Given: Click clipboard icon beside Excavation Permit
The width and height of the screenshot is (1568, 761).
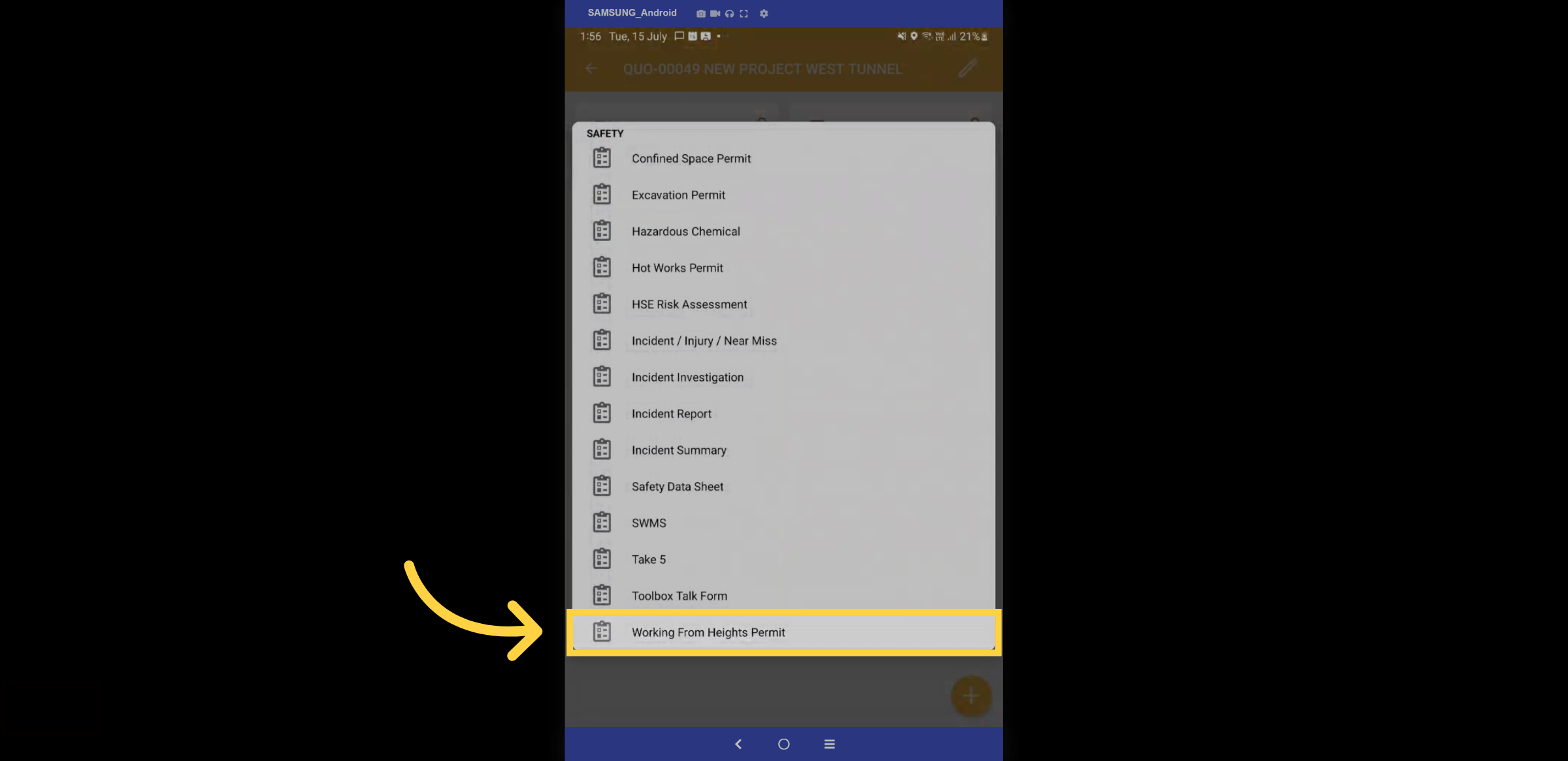Looking at the screenshot, I should pyautogui.click(x=602, y=195).
